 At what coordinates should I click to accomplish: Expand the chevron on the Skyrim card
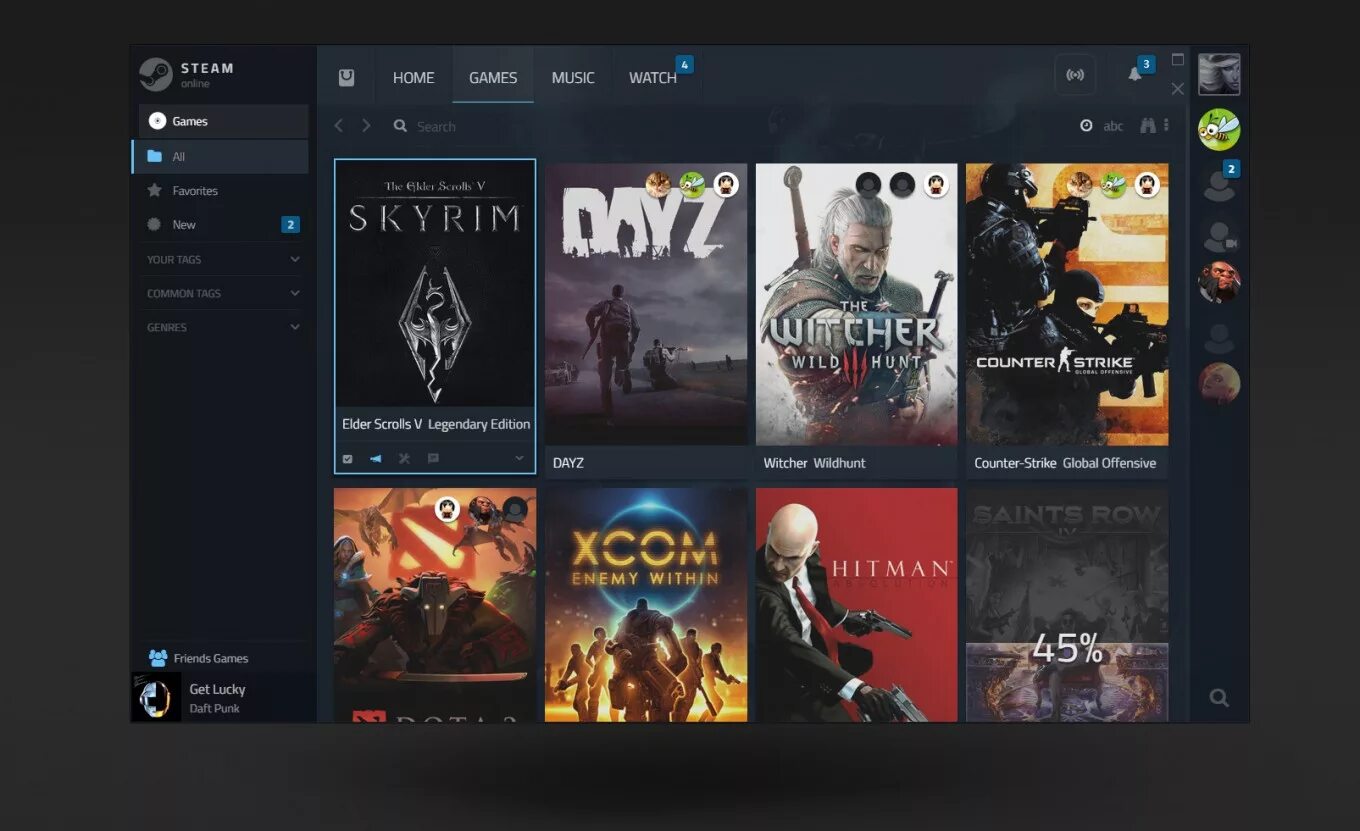click(519, 458)
